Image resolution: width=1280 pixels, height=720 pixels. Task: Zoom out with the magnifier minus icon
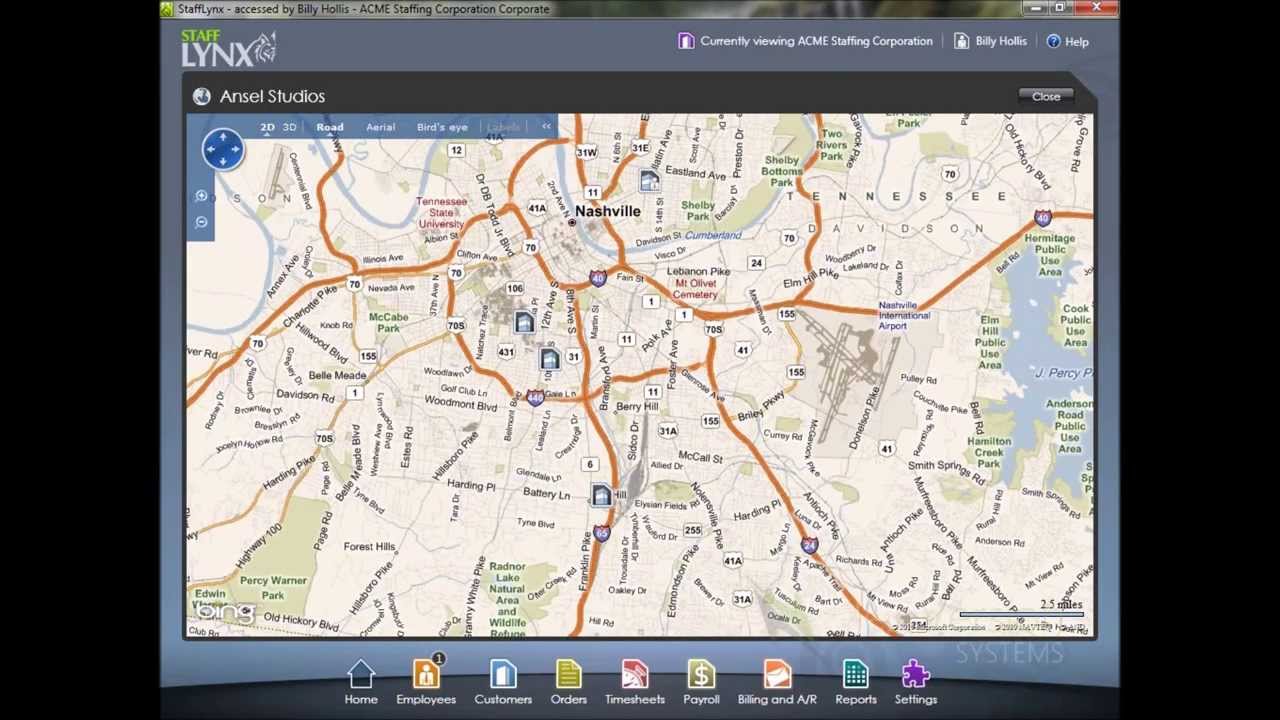[201, 222]
